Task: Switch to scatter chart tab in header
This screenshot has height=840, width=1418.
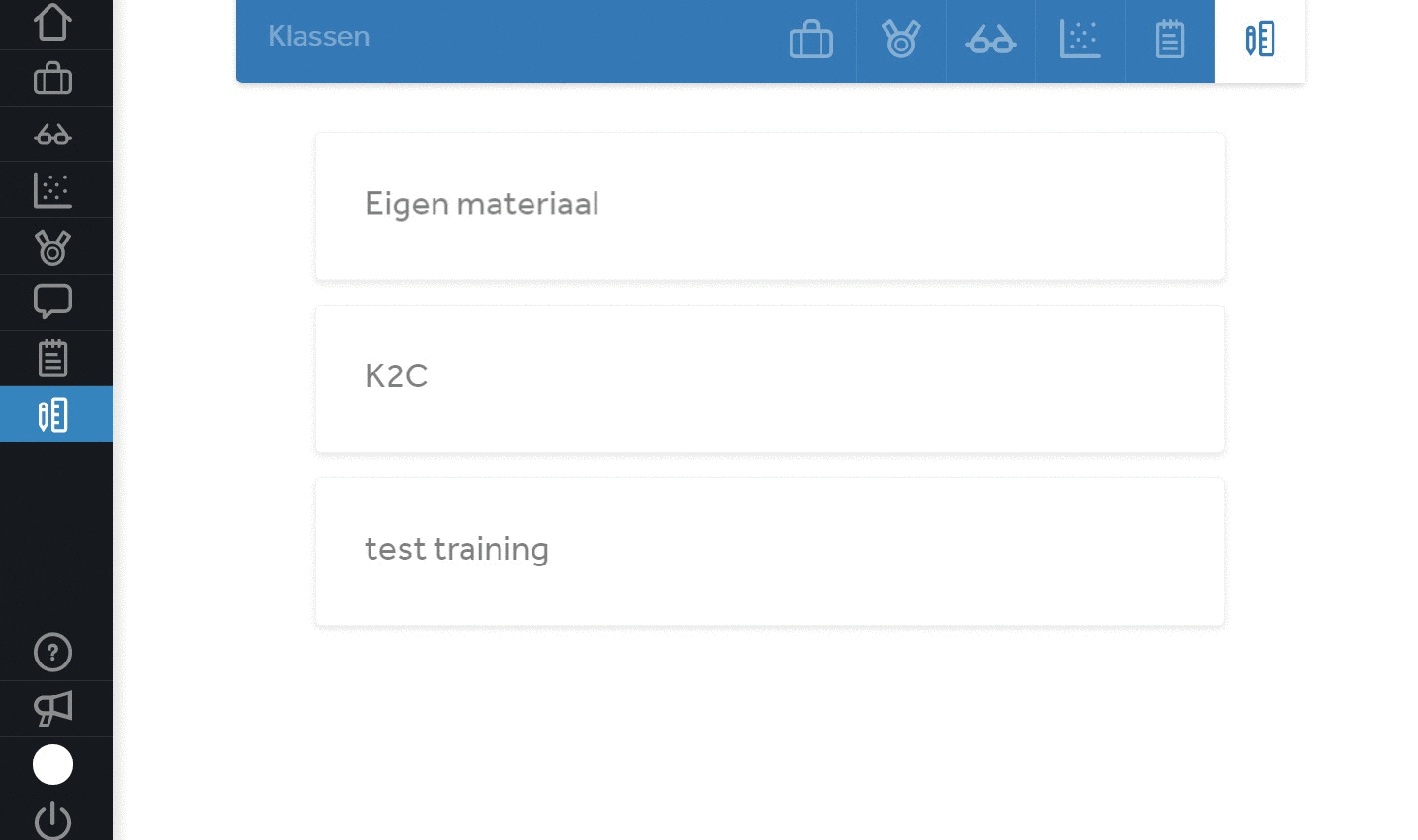Action: (1080, 41)
